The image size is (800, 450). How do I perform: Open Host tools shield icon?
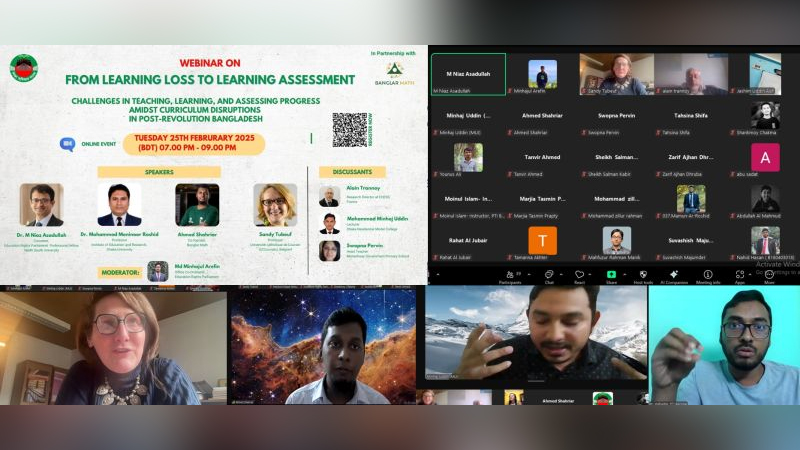click(643, 275)
